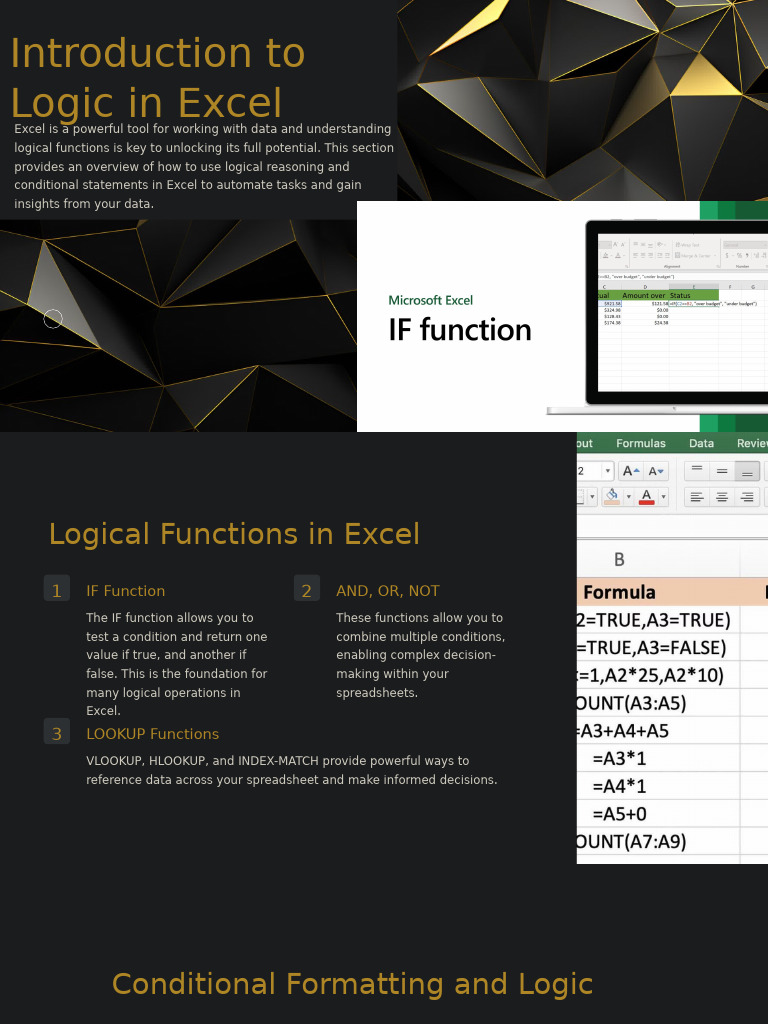The height and width of the screenshot is (1024, 768).
Task: Click the Amount over header on laptop
Action: tap(644, 296)
